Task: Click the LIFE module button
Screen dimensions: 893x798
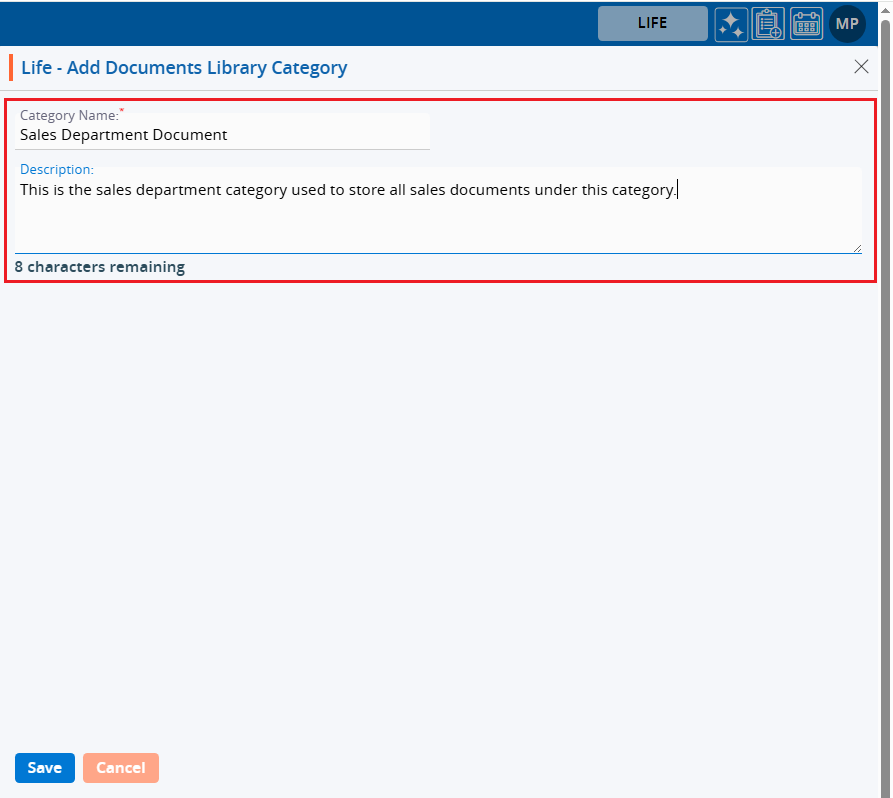Action: (x=652, y=24)
